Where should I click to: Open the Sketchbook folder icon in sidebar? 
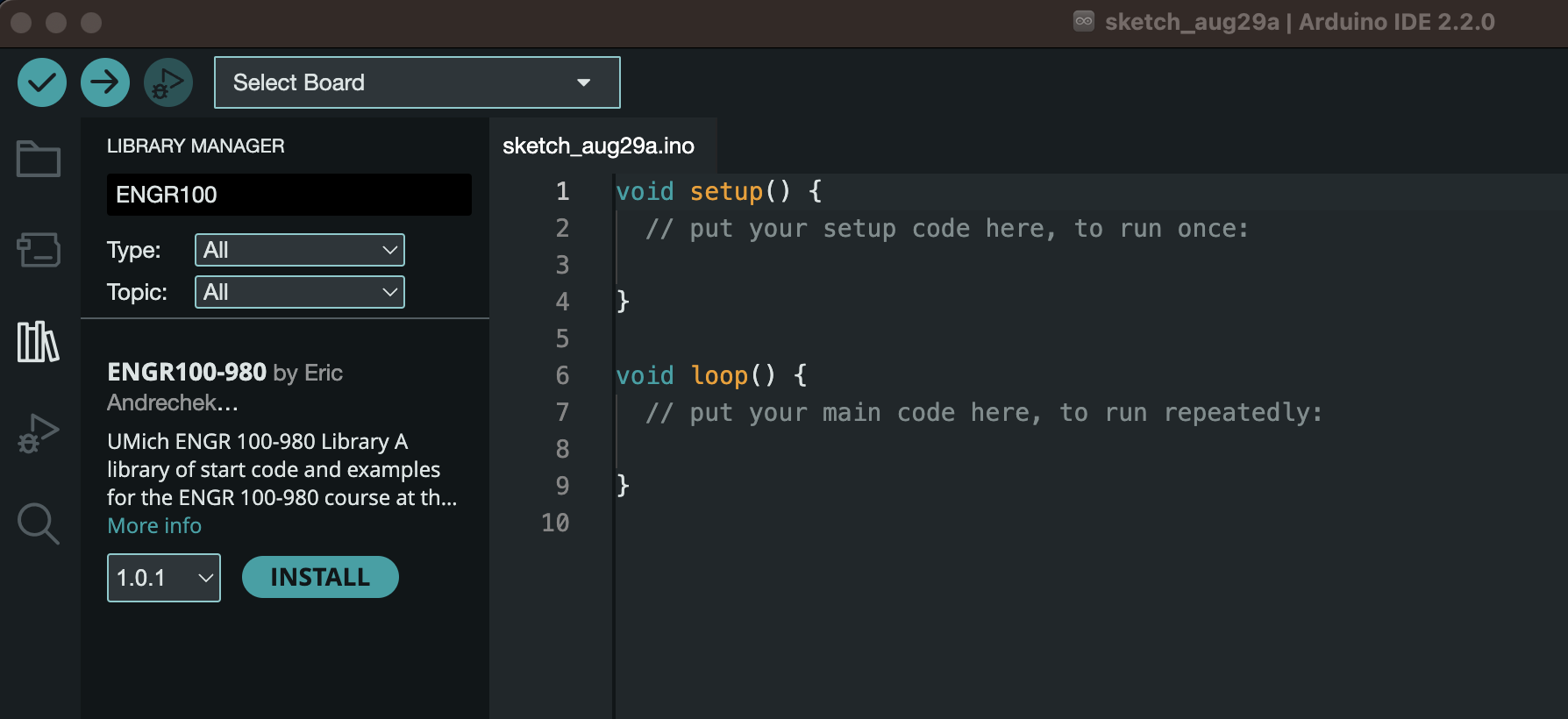pos(39,159)
